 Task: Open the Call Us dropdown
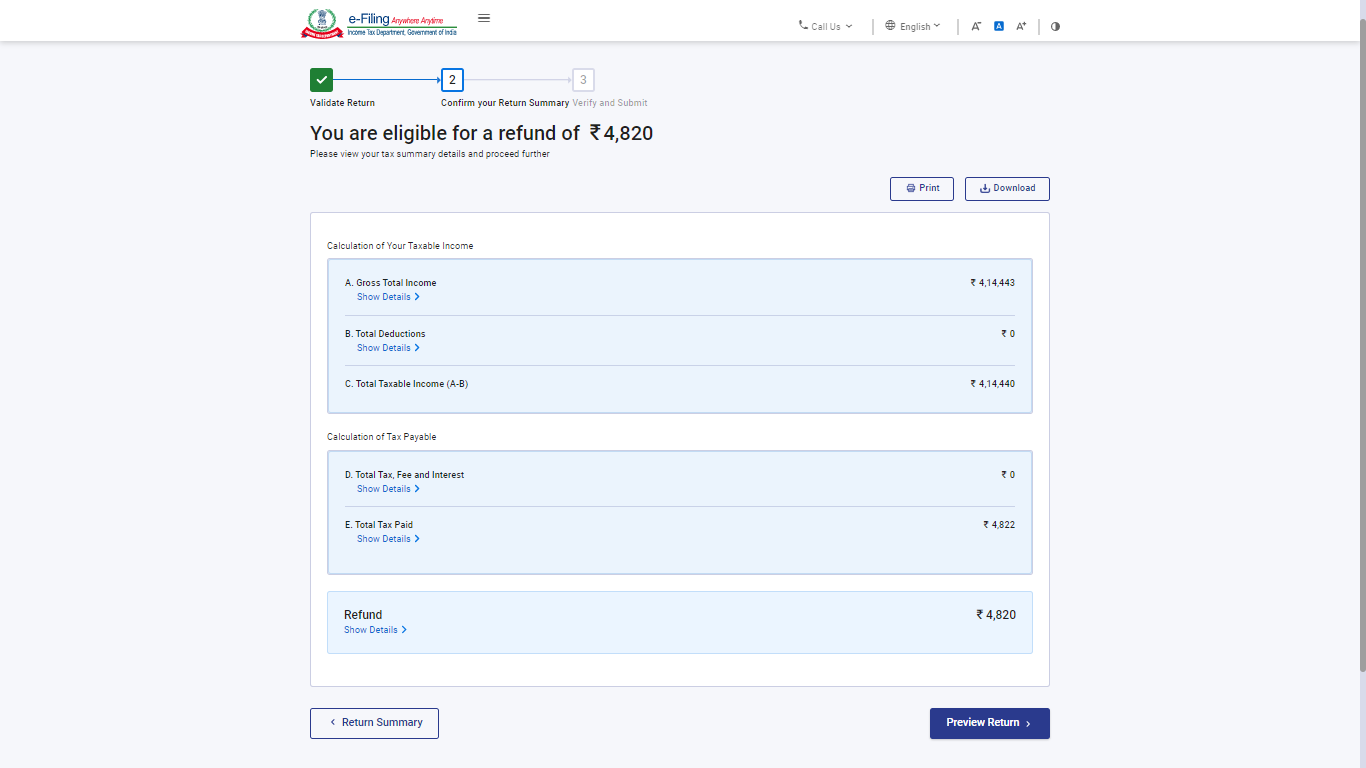pos(826,27)
